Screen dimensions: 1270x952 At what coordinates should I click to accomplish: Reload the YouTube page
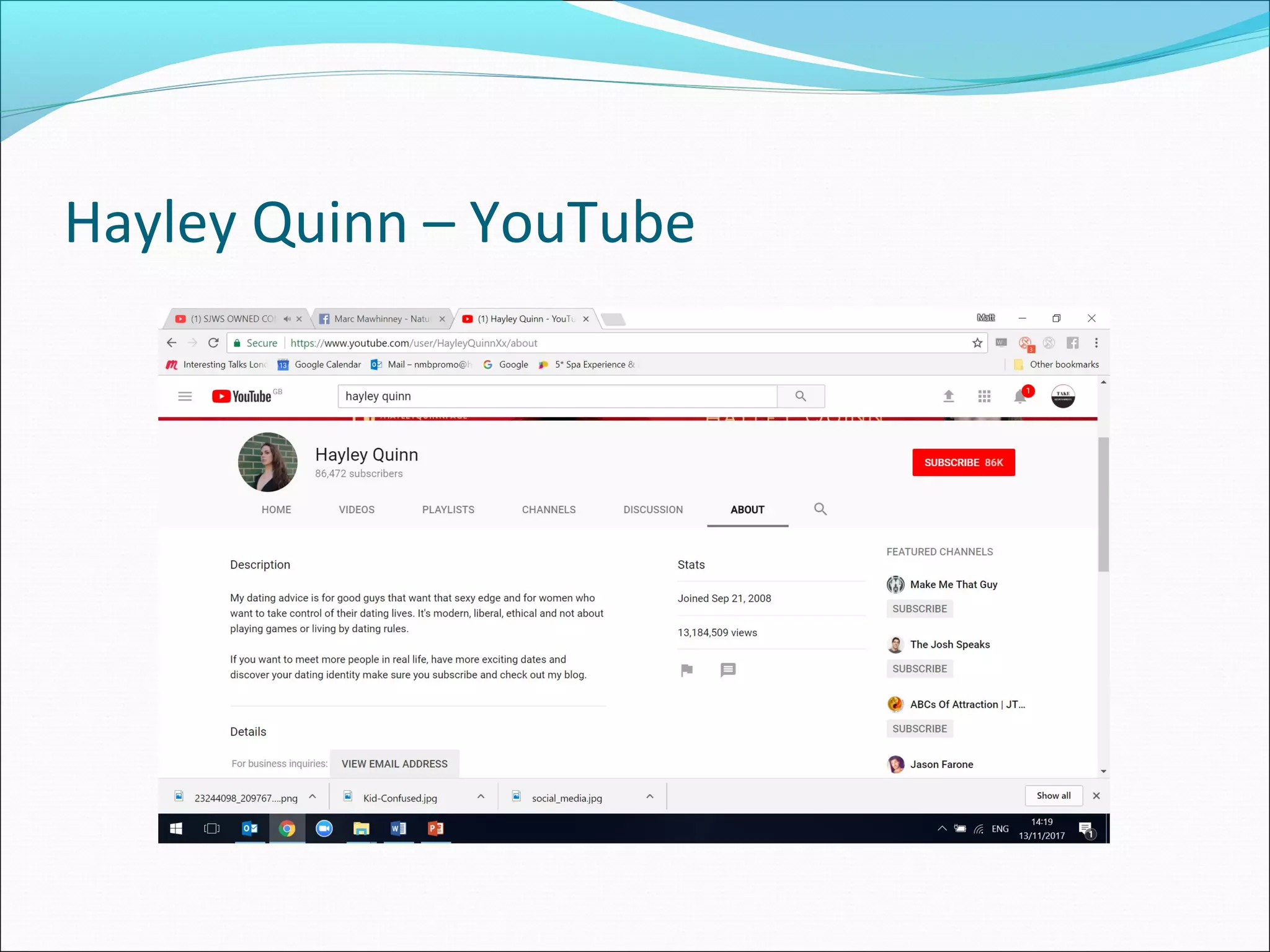tap(213, 343)
